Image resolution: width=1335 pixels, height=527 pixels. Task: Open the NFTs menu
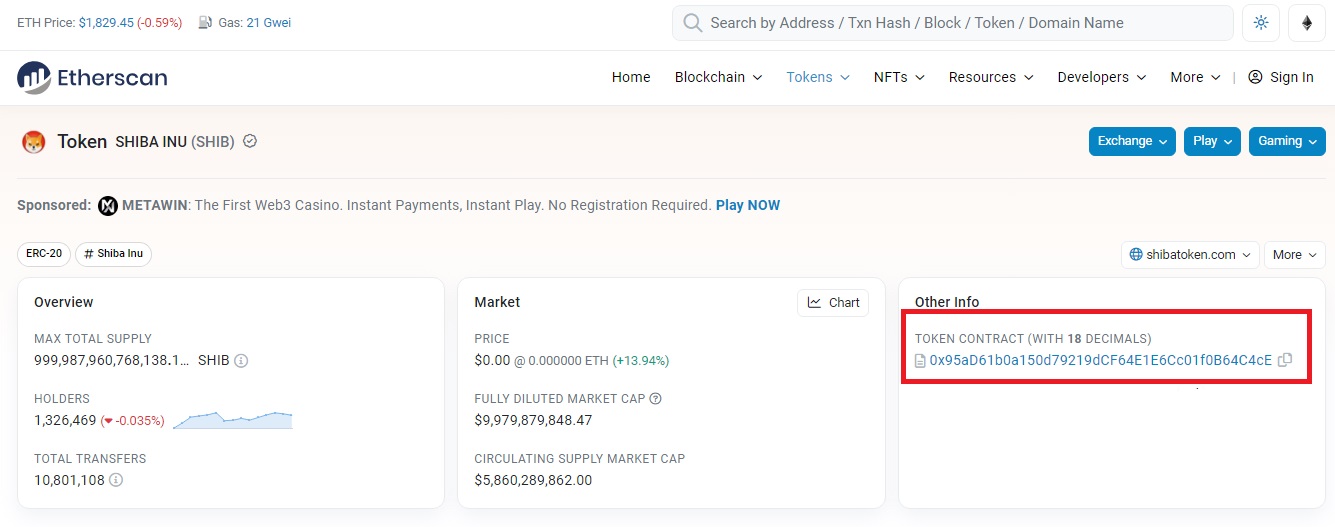click(x=899, y=77)
